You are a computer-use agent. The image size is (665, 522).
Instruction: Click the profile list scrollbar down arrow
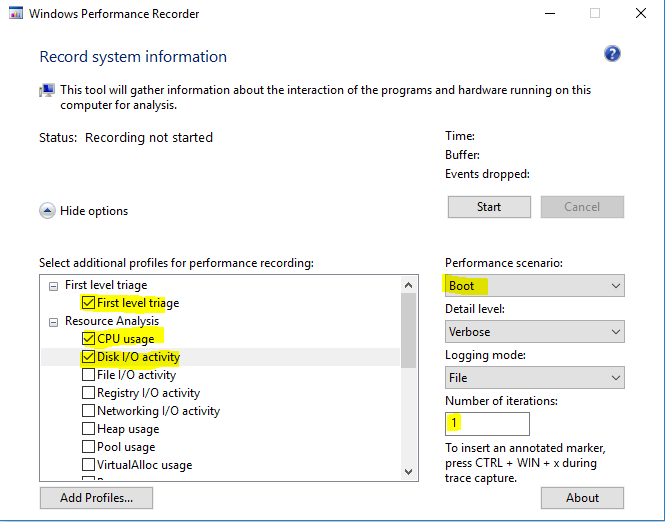[x=408, y=471]
